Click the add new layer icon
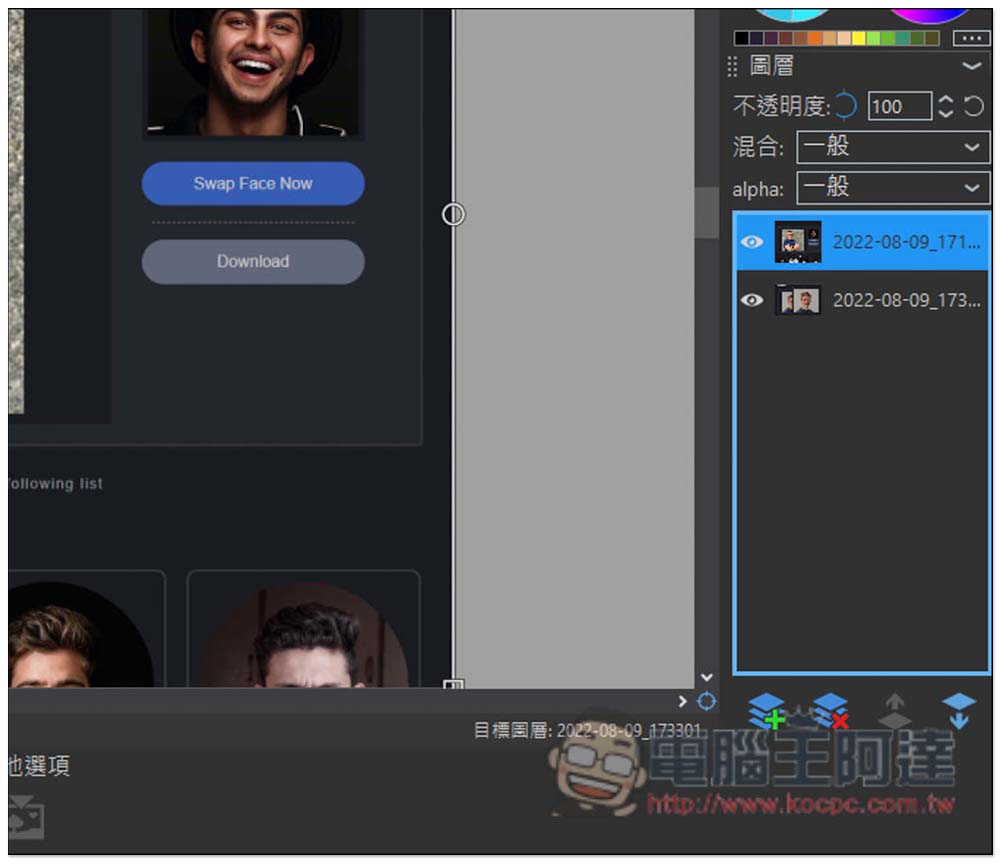 [x=767, y=711]
